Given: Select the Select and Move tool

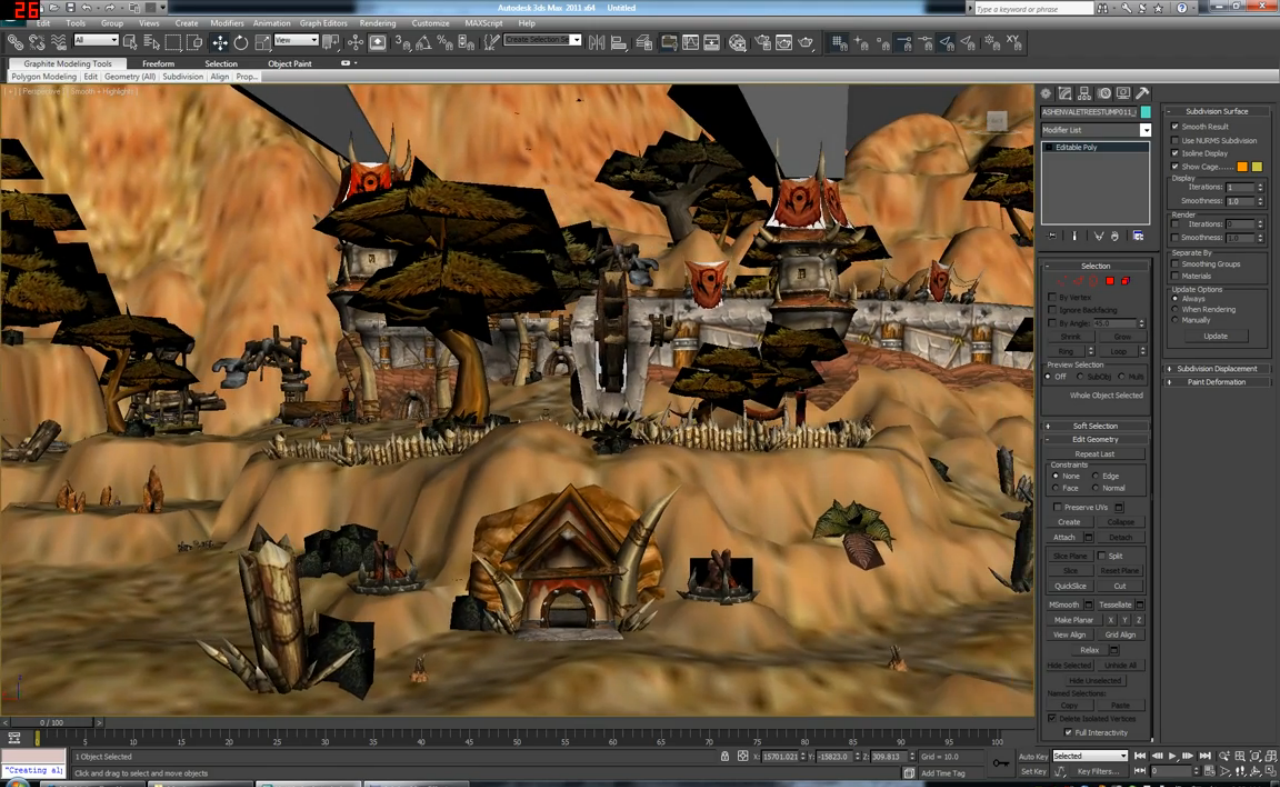Looking at the screenshot, I should pyautogui.click(x=219, y=43).
